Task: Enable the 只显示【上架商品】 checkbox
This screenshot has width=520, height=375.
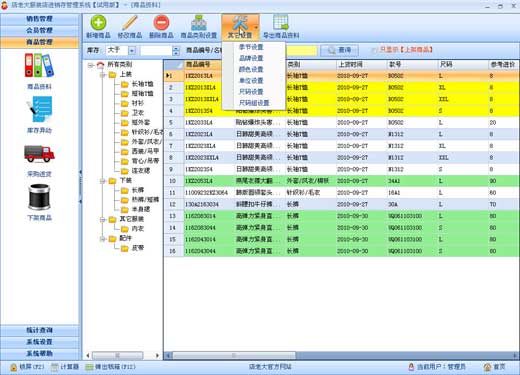Action: [374, 50]
